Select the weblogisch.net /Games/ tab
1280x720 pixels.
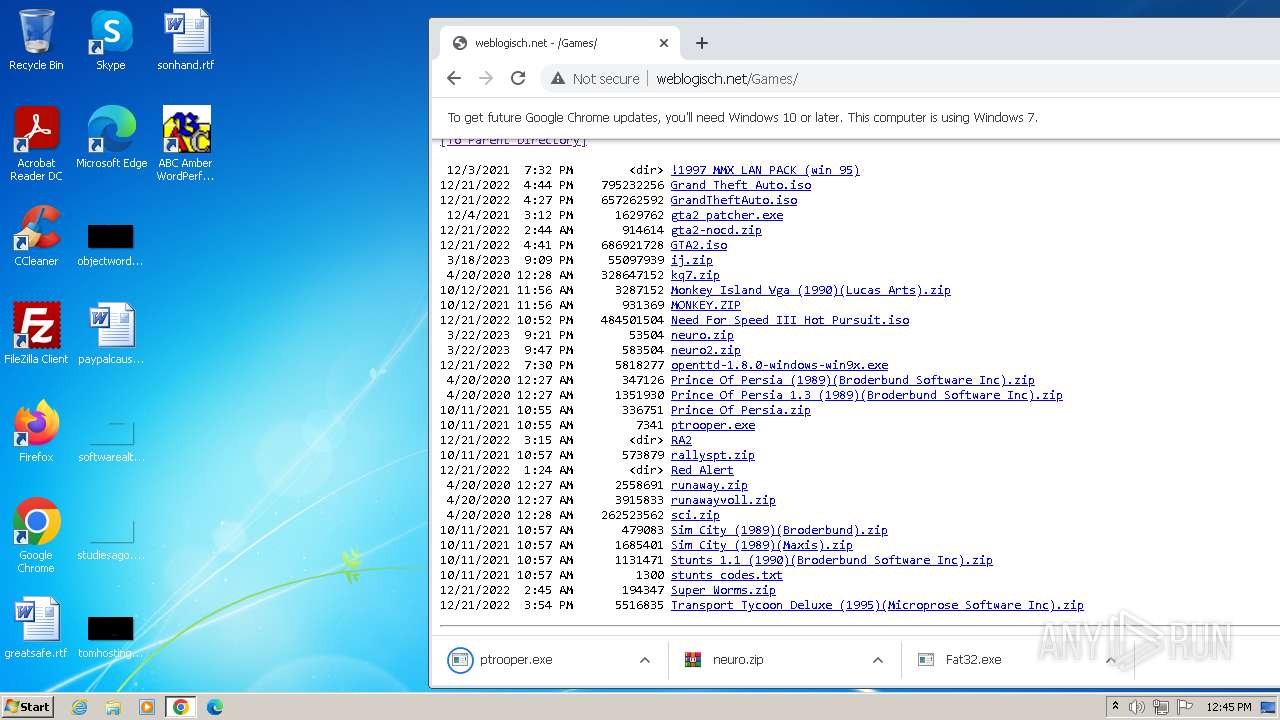coord(560,43)
